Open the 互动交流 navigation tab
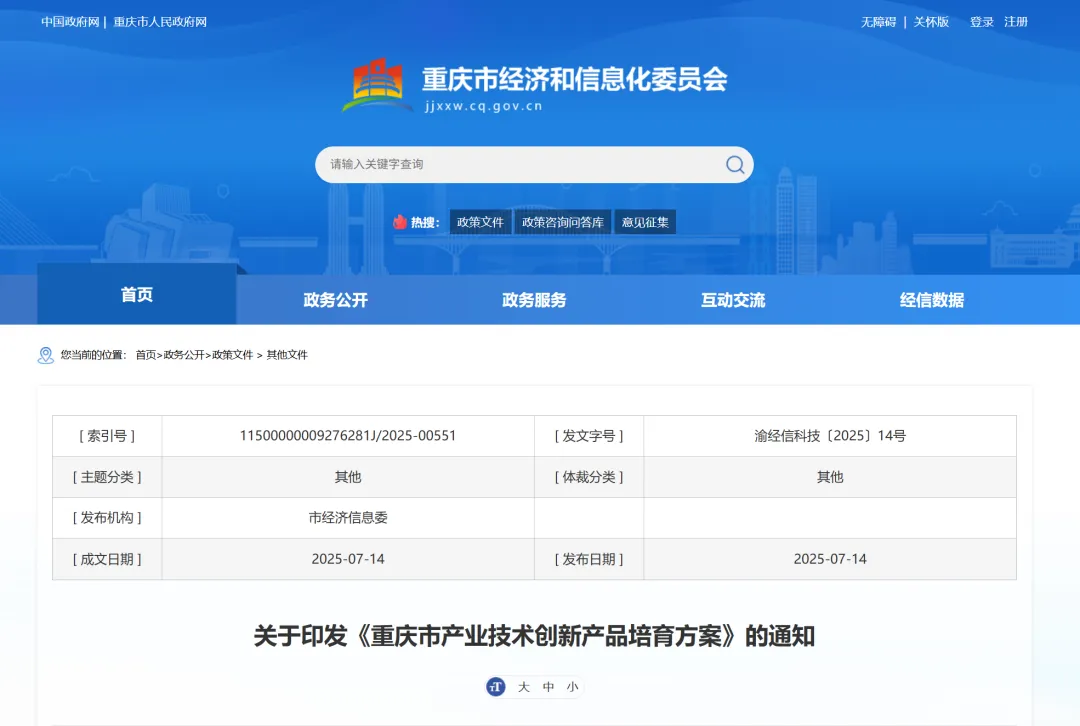This screenshot has height=726, width=1080. coord(733,300)
